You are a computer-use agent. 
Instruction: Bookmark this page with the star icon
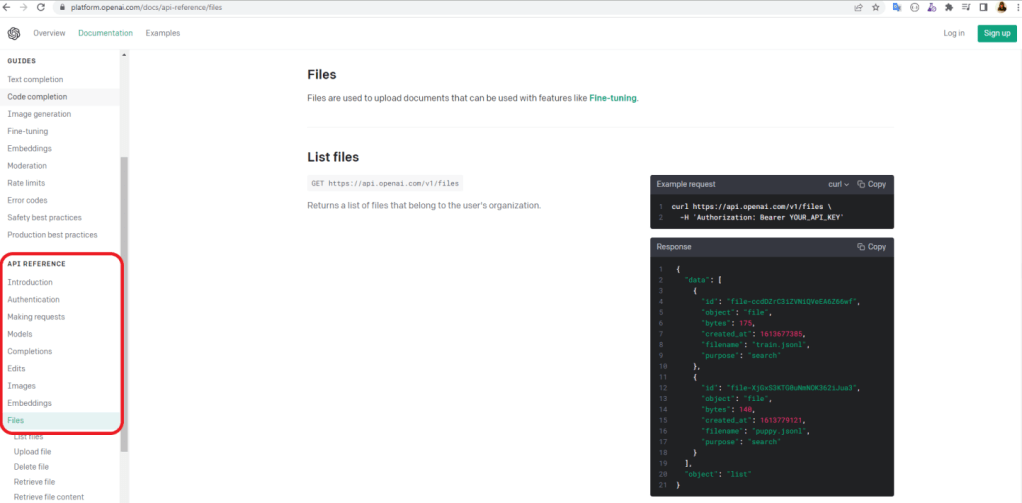point(875,7)
